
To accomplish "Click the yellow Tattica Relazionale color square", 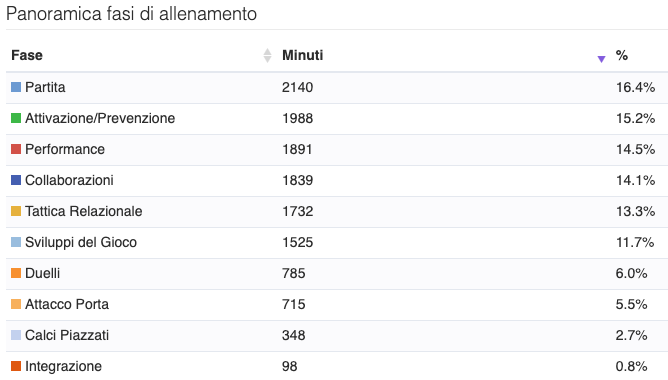I will (16, 211).
